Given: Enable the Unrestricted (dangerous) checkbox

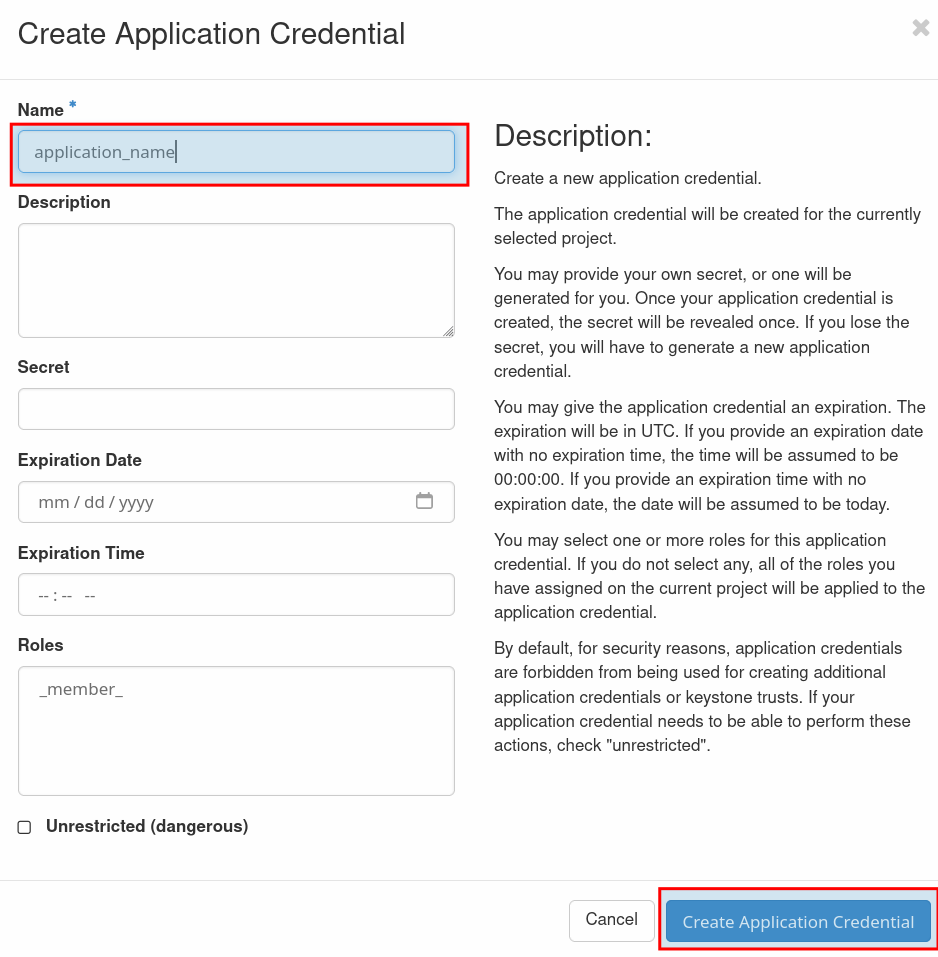Looking at the screenshot, I should click(x=25, y=827).
